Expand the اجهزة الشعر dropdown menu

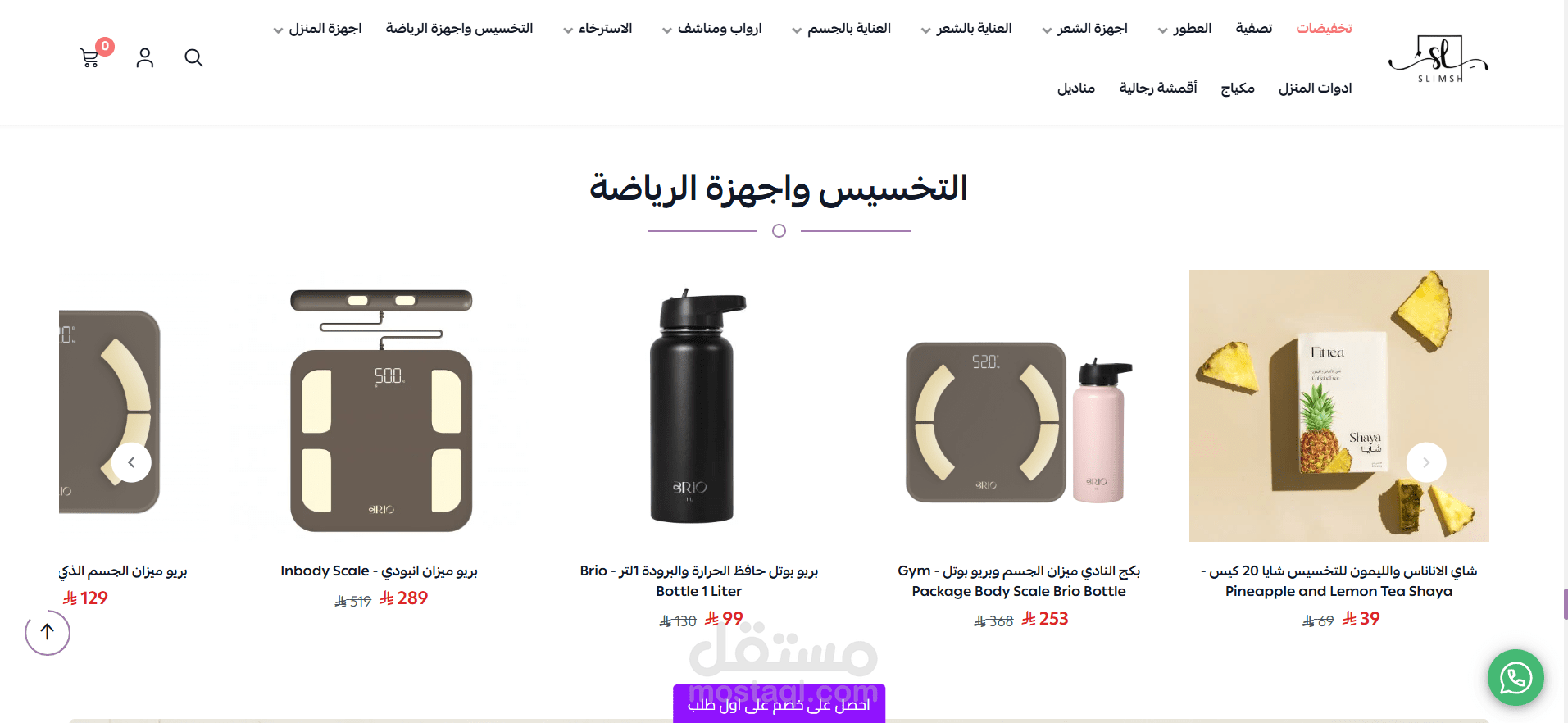tap(1084, 29)
